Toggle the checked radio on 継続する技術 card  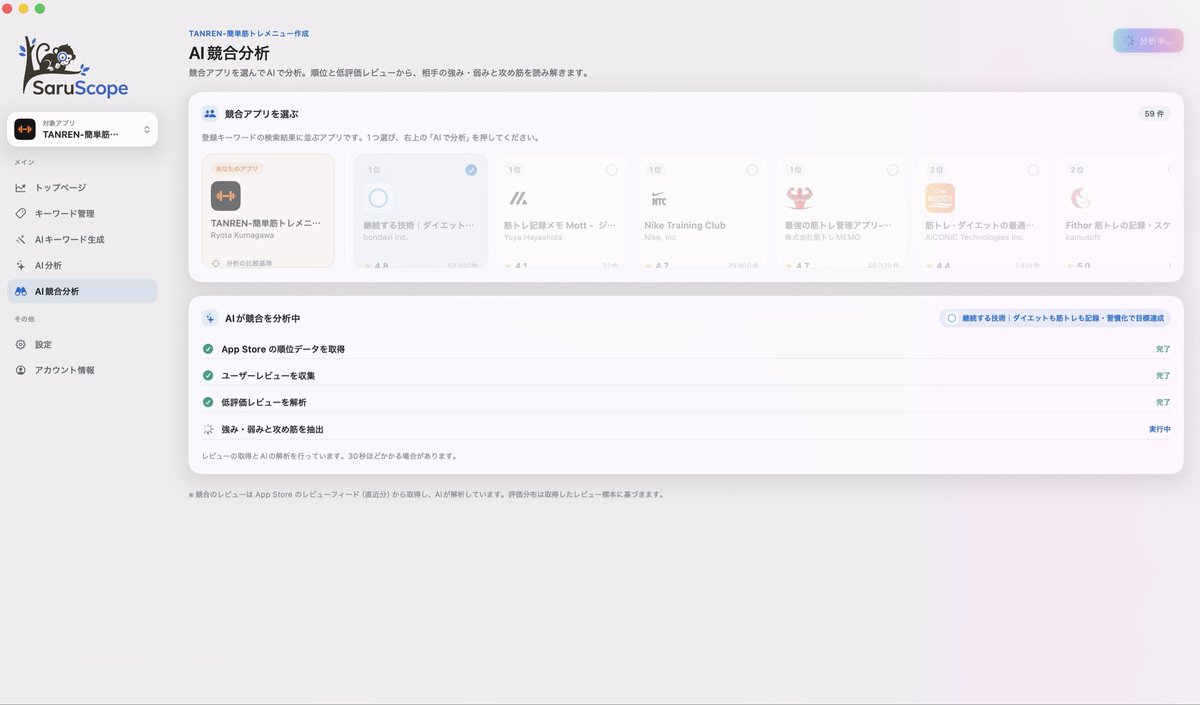[471, 170]
